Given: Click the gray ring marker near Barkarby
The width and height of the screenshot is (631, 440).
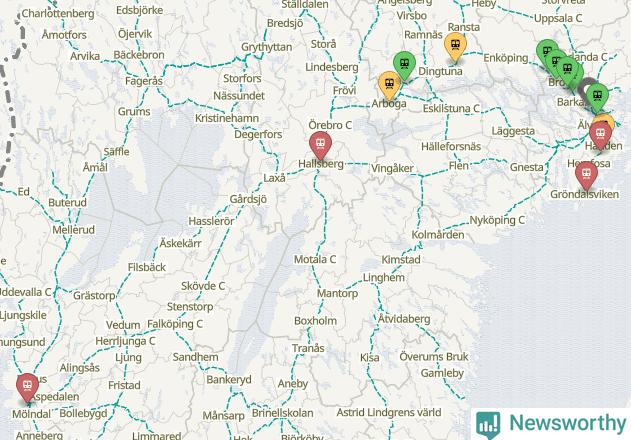Looking at the screenshot, I should click(585, 85).
